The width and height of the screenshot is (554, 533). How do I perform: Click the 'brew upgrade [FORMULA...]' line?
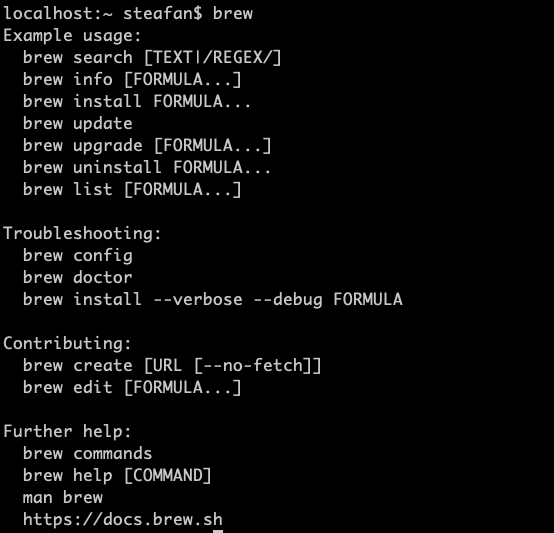(x=147, y=146)
